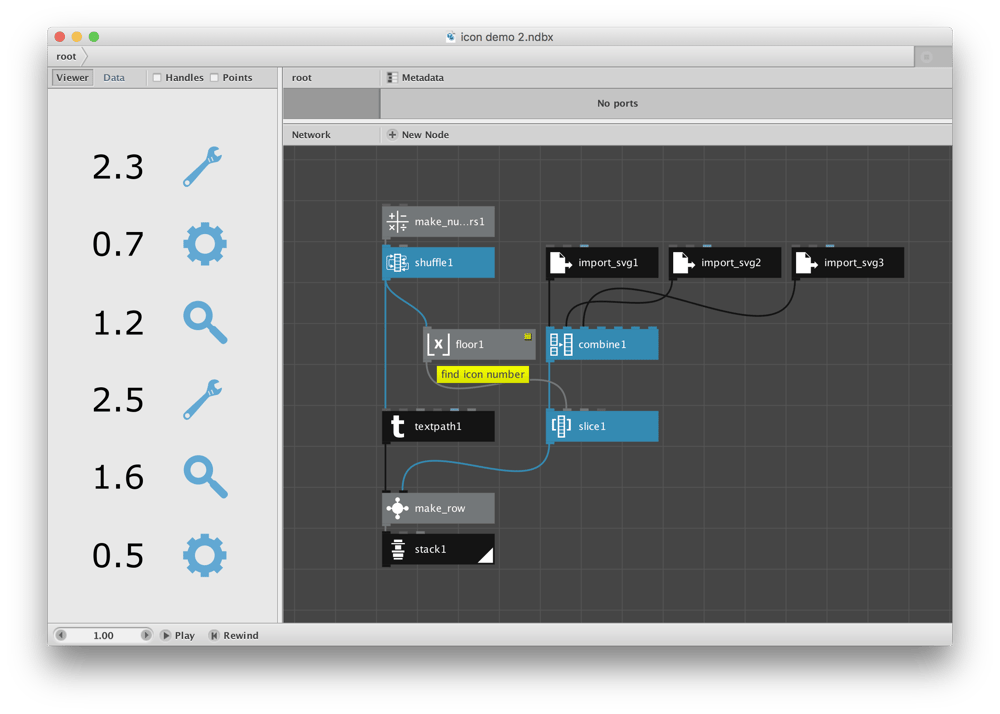Click the slice1 node label
This screenshot has height=714, width=1000.
pyautogui.click(x=592, y=426)
